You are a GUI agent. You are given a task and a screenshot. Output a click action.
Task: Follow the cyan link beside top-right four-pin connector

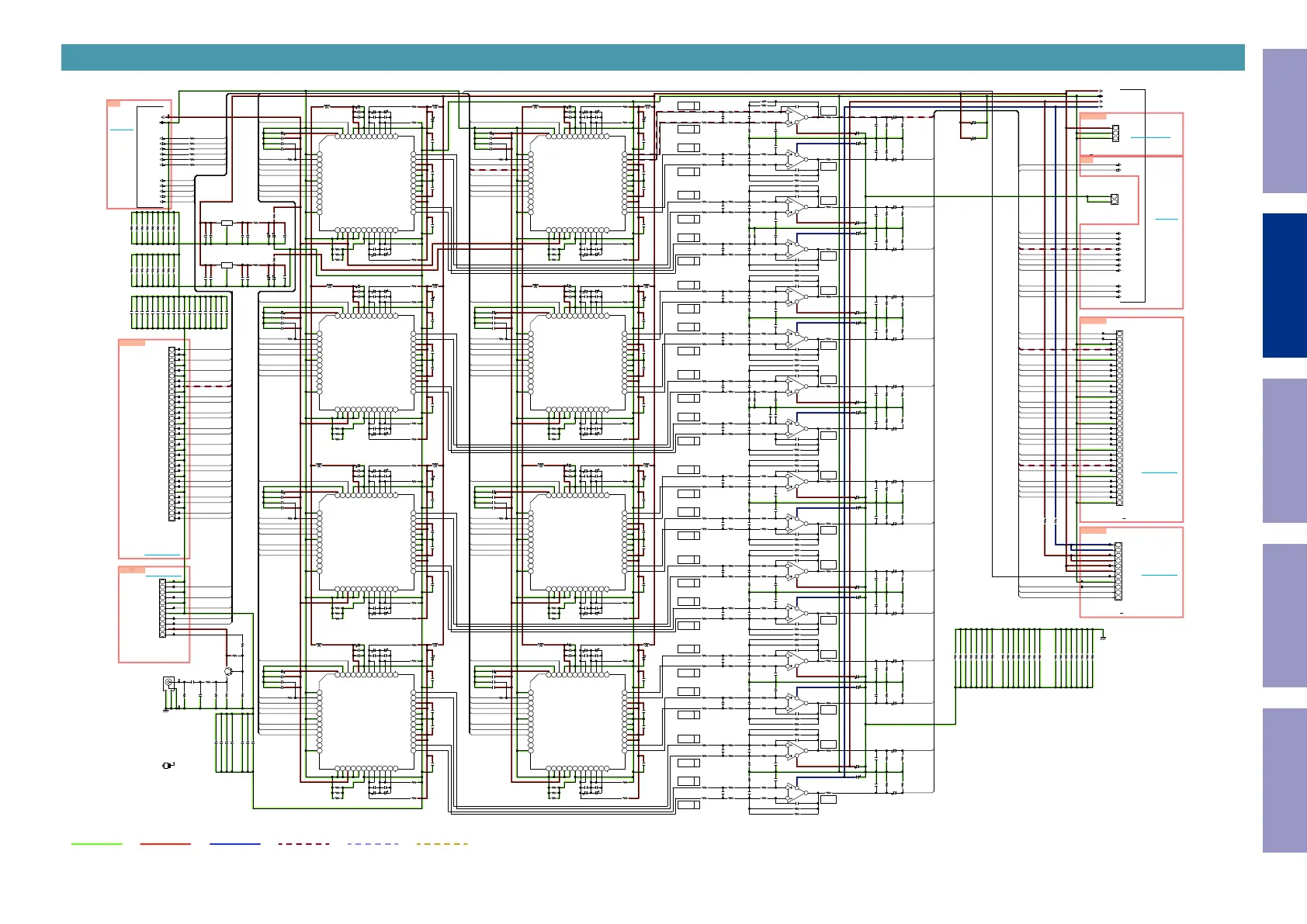tap(1150, 137)
